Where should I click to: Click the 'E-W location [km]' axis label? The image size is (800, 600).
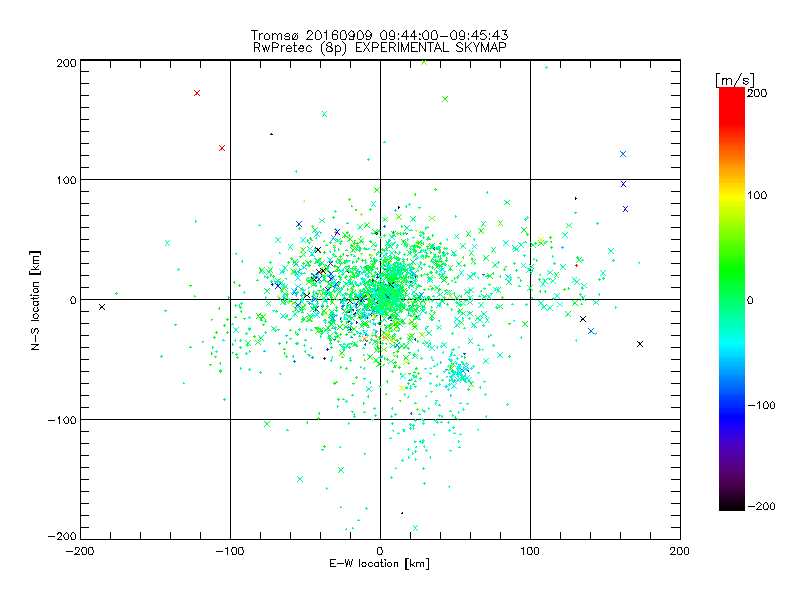coord(379,564)
